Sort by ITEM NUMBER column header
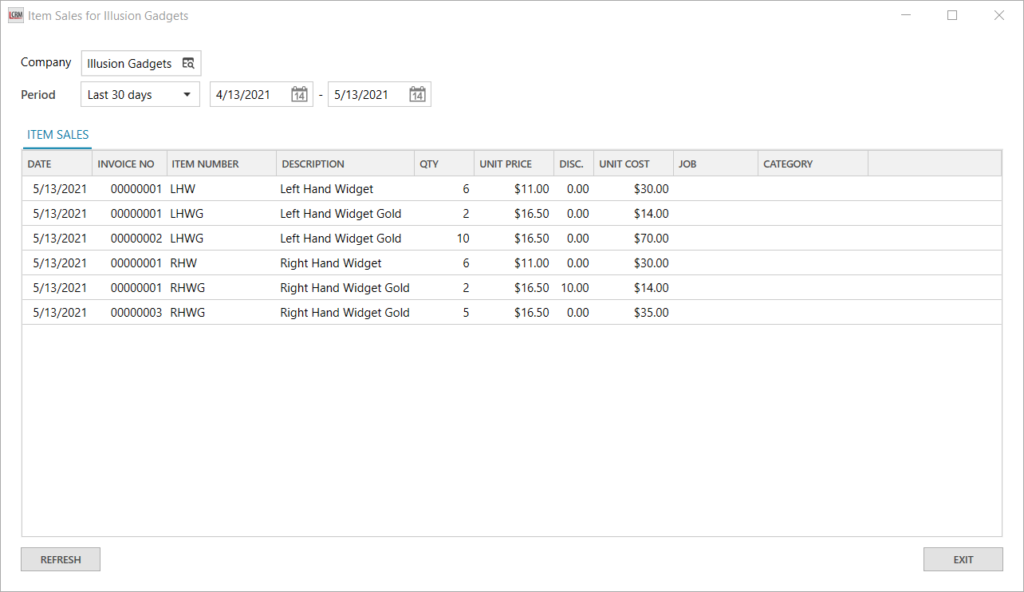 221,164
